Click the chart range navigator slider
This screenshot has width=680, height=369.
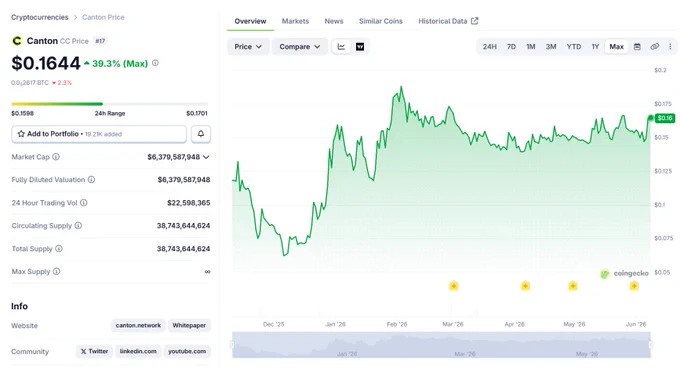(x=441, y=345)
